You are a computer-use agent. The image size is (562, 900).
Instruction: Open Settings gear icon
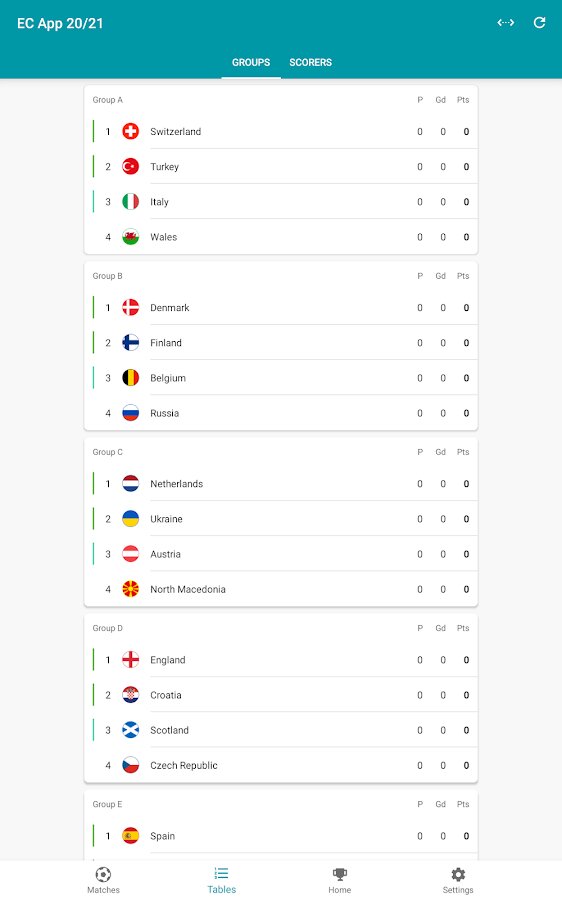tap(458, 874)
